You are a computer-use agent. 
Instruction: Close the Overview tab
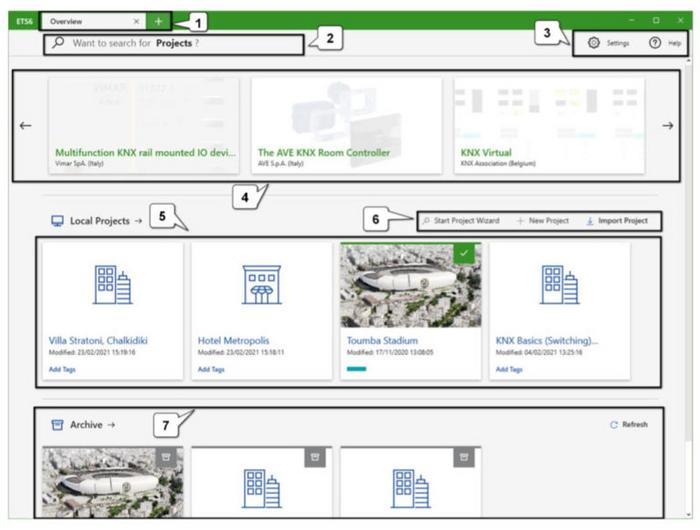[136, 21]
